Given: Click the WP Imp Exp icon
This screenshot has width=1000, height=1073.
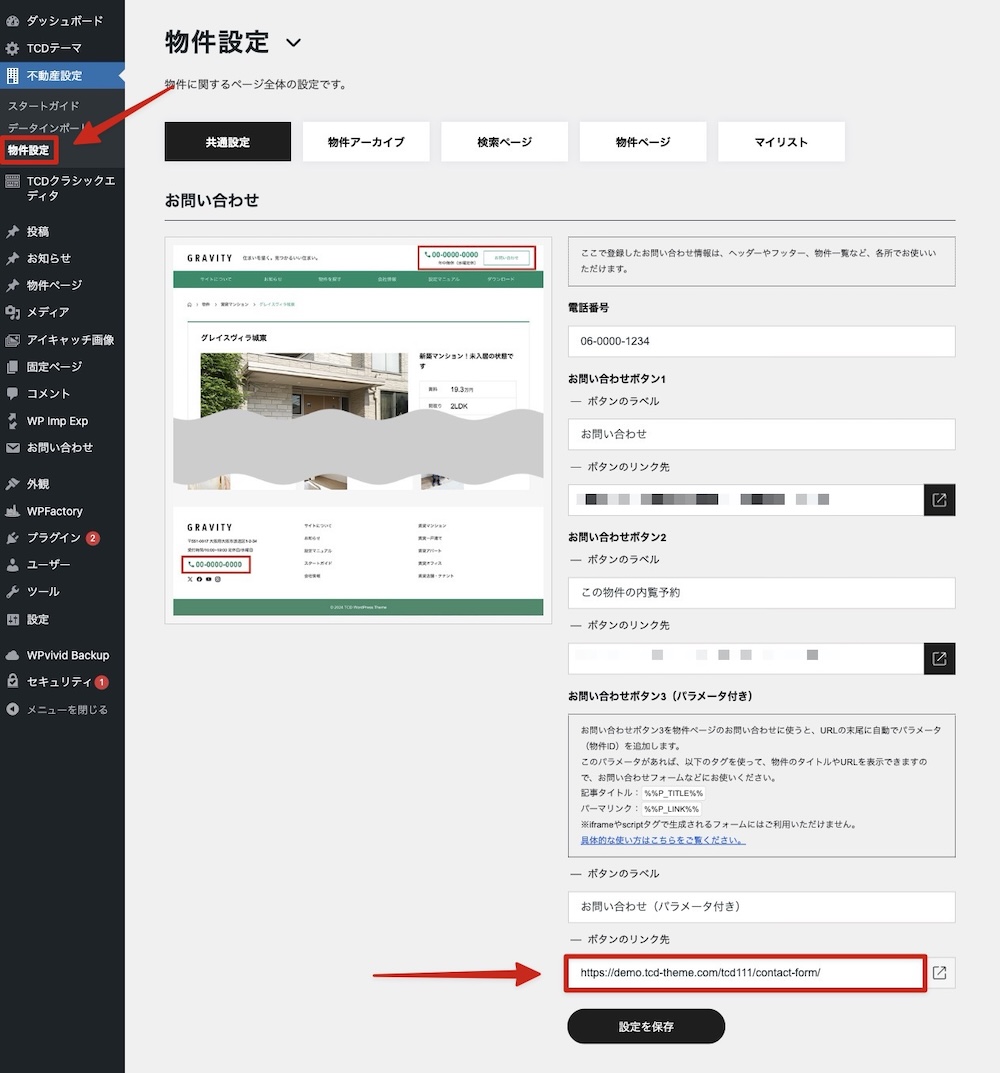Looking at the screenshot, I should [x=12, y=421].
